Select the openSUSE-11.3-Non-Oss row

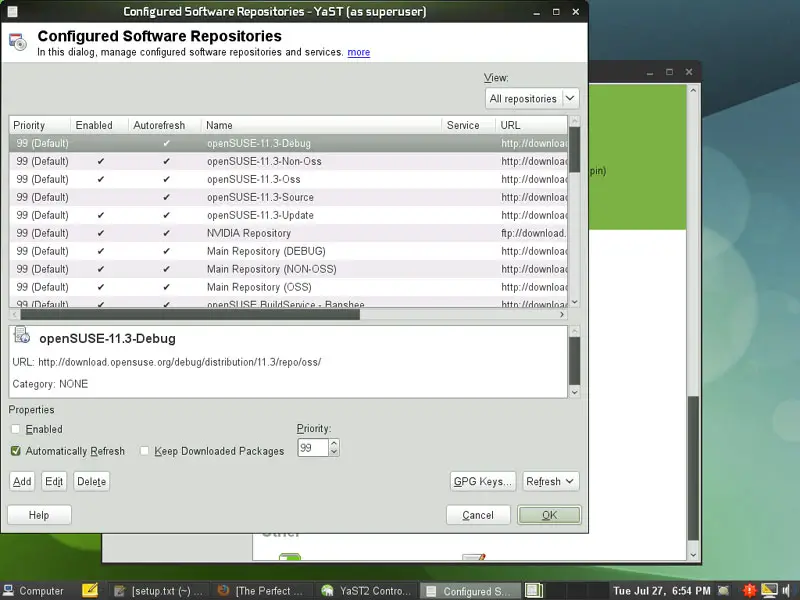click(x=288, y=161)
